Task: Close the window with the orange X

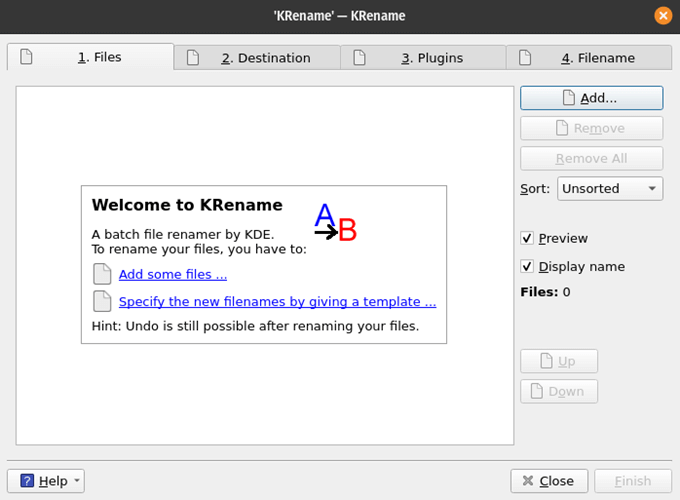Action: click(x=663, y=16)
